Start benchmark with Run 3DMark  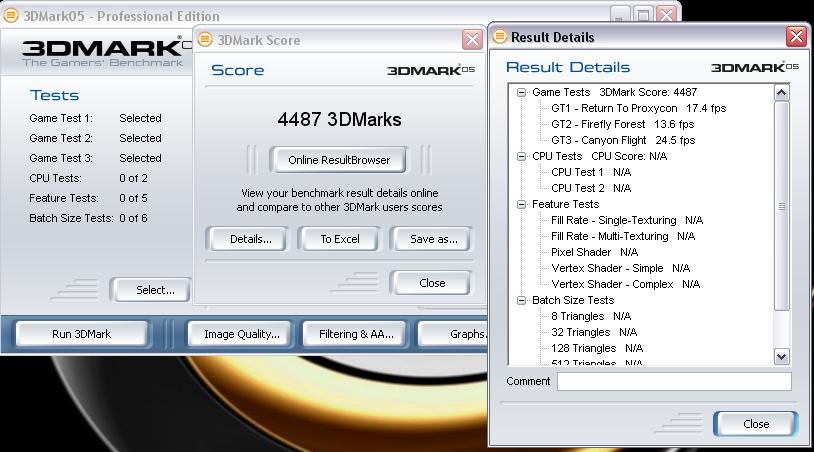pyautogui.click(x=82, y=334)
